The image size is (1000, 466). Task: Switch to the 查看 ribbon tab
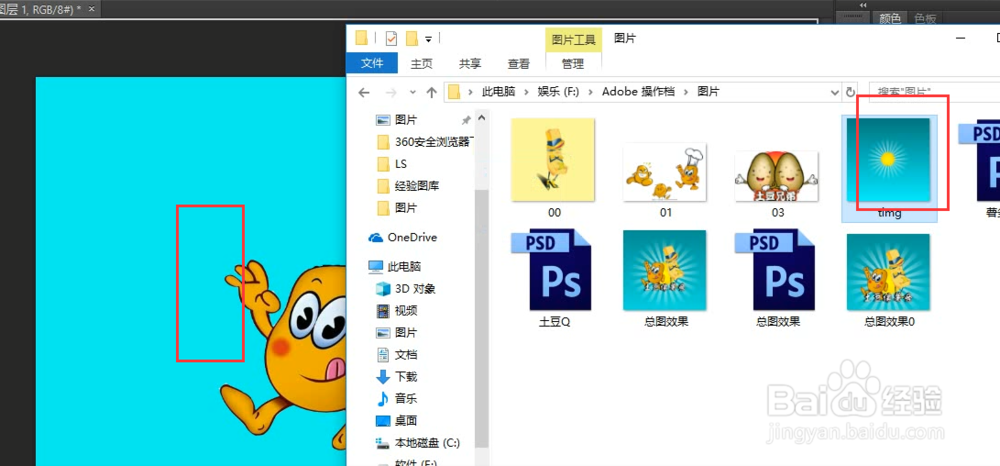tap(518, 64)
